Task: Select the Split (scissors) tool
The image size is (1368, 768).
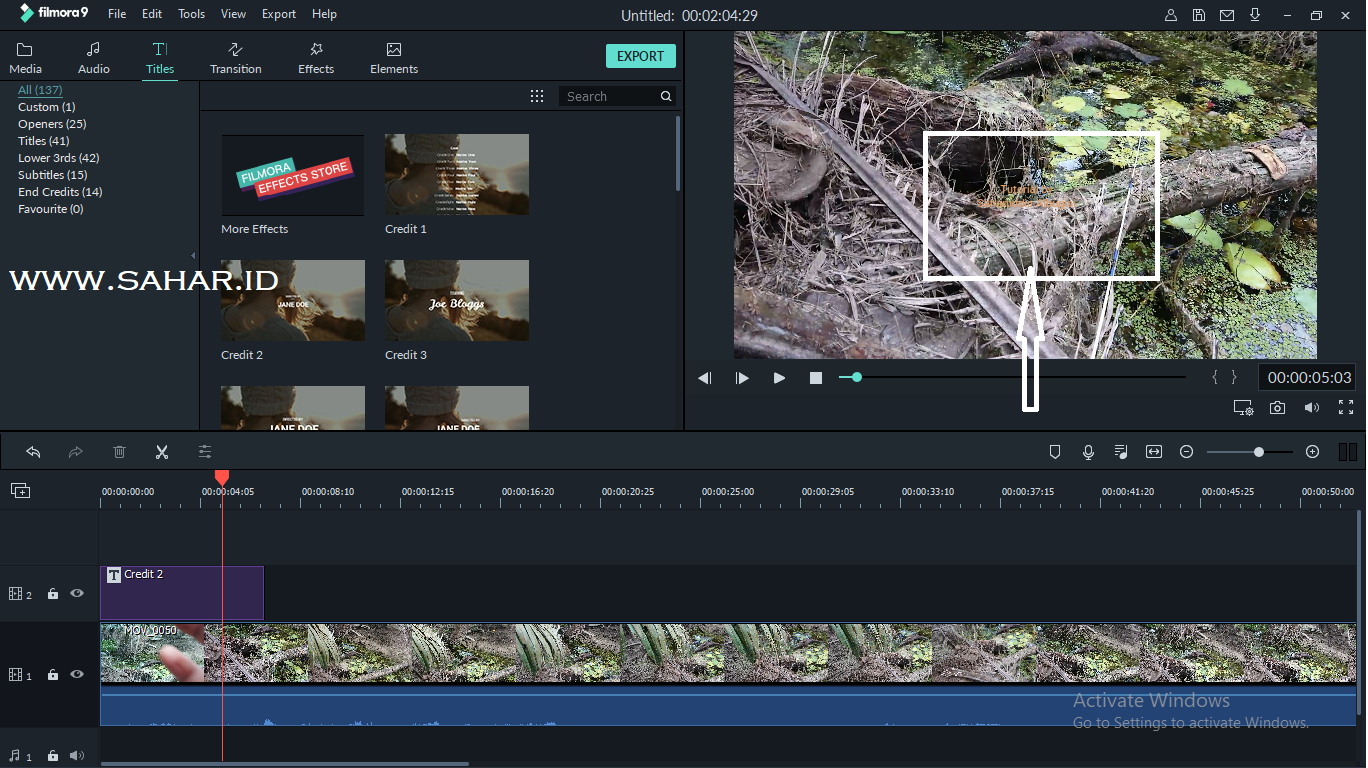Action: coord(161,452)
